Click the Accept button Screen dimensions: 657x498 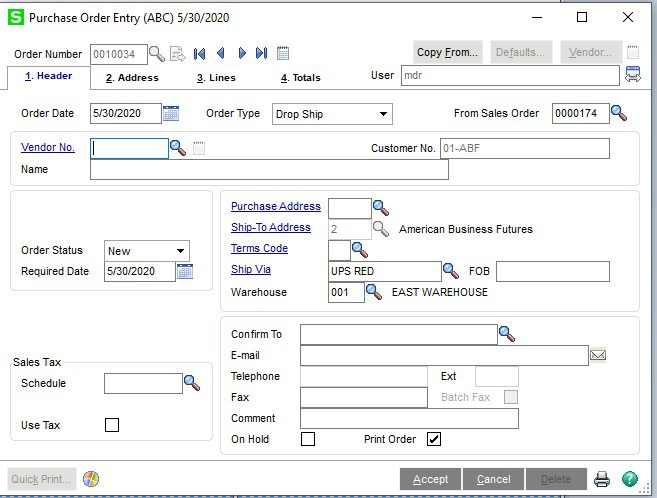click(x=430, y=479)
